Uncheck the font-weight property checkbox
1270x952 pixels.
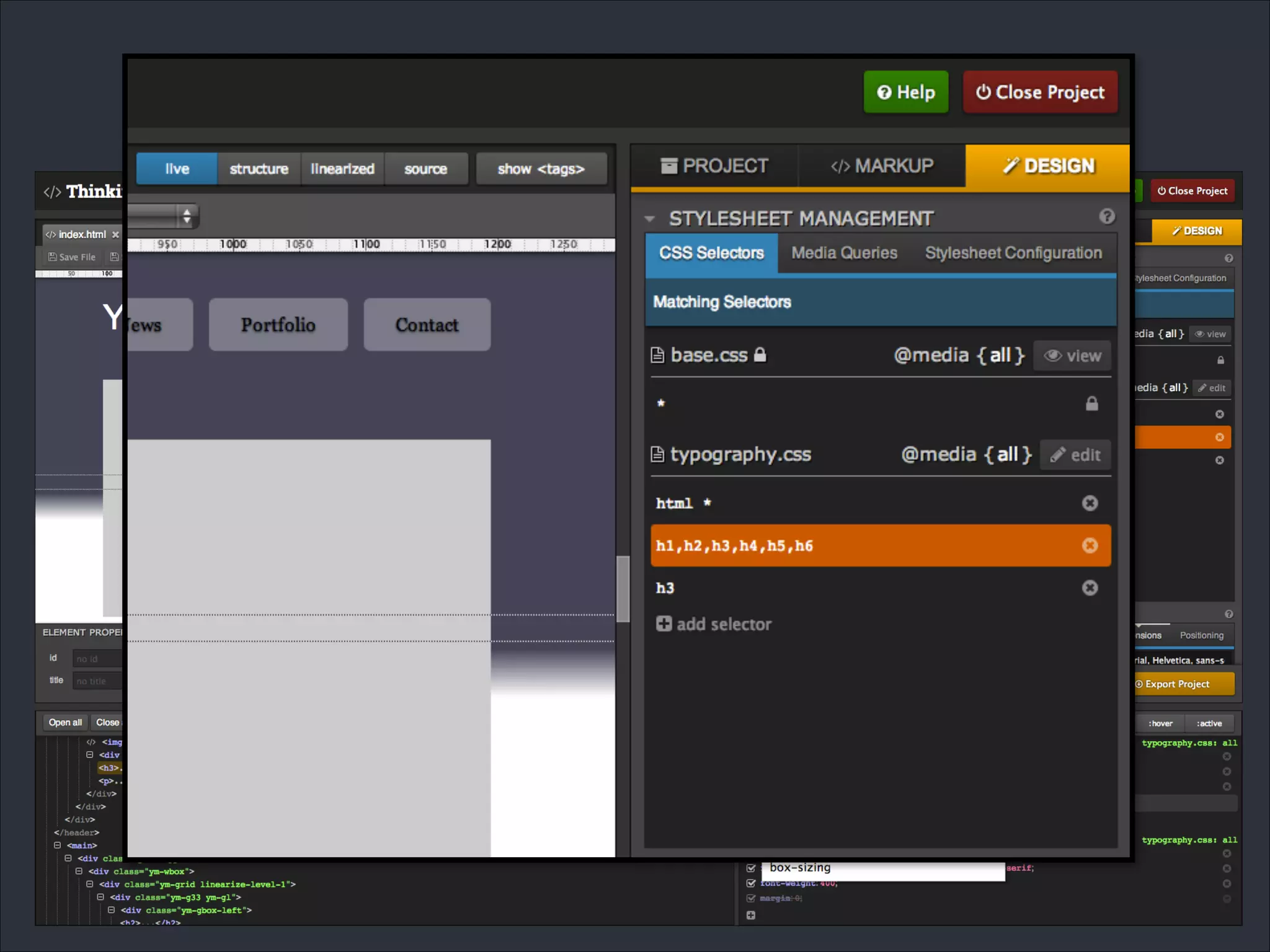751,883
